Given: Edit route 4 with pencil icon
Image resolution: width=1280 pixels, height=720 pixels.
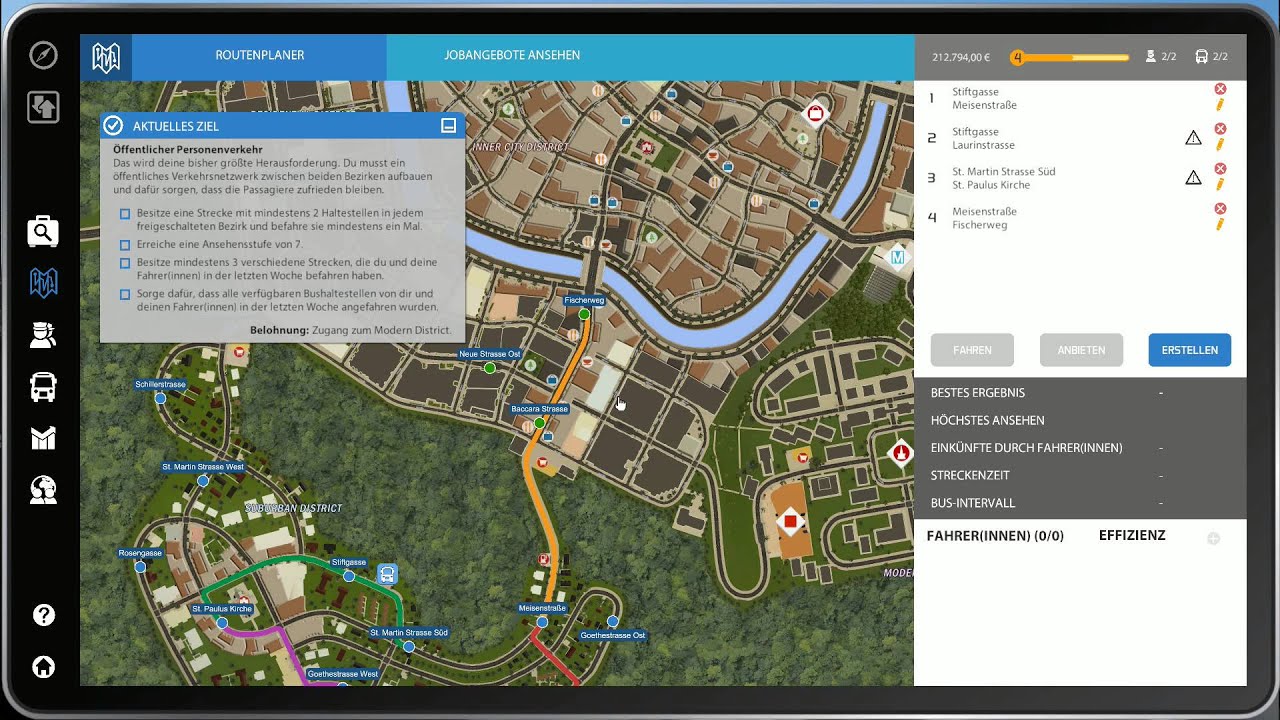Looking at the screenshot, I should (x=1220, y=224).
